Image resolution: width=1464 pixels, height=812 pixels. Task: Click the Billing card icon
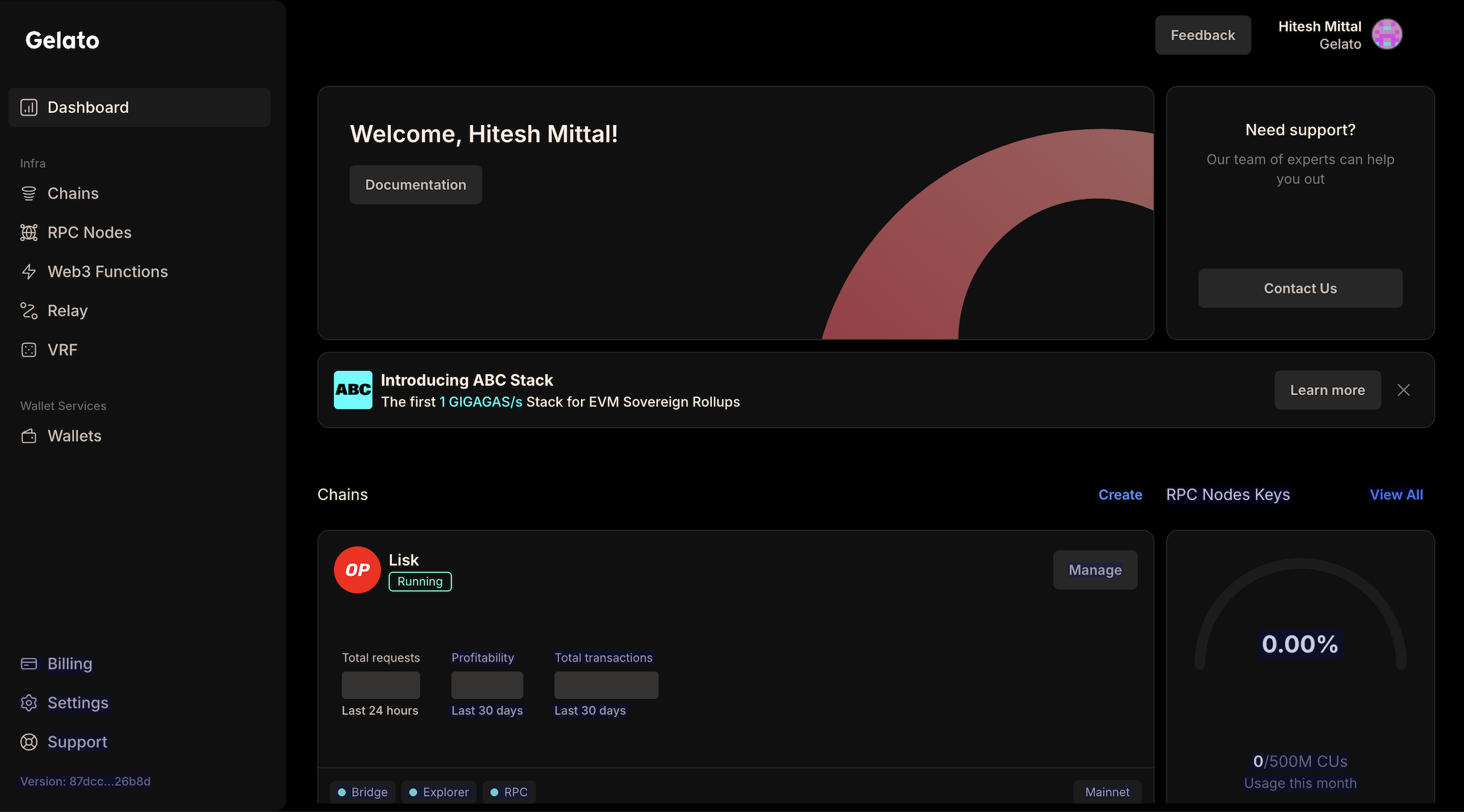pos(29,664)
